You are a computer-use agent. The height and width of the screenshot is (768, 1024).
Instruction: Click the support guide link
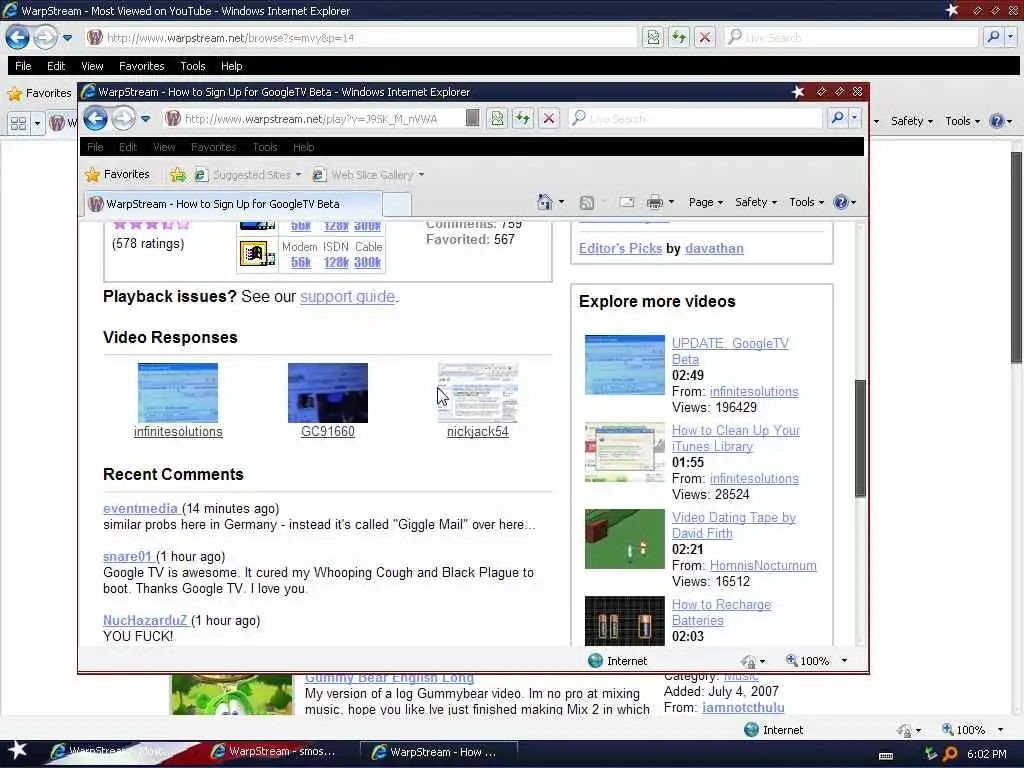[347, 296]
